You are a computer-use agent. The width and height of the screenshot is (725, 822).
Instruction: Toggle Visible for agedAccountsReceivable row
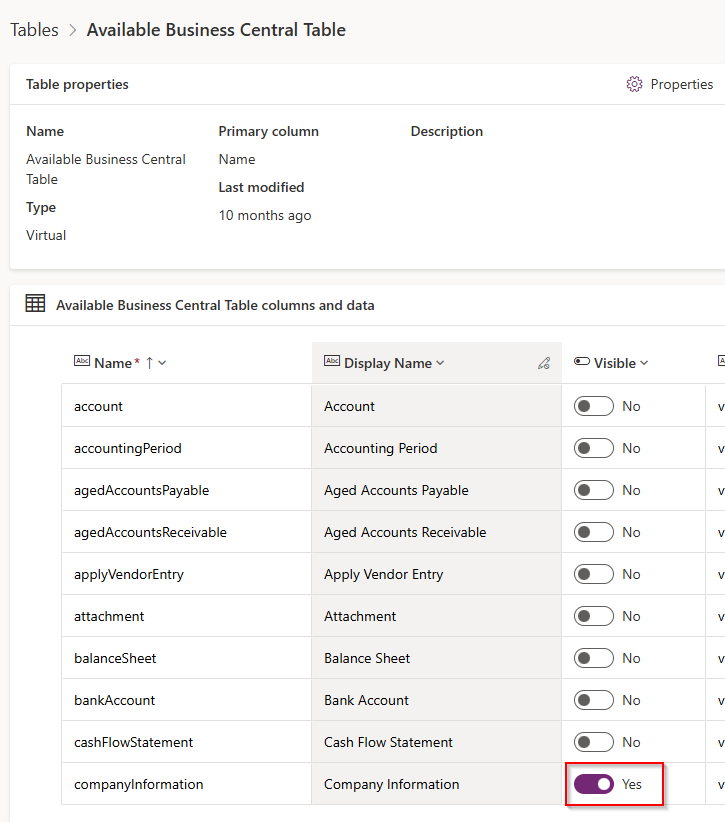[593, 532]
